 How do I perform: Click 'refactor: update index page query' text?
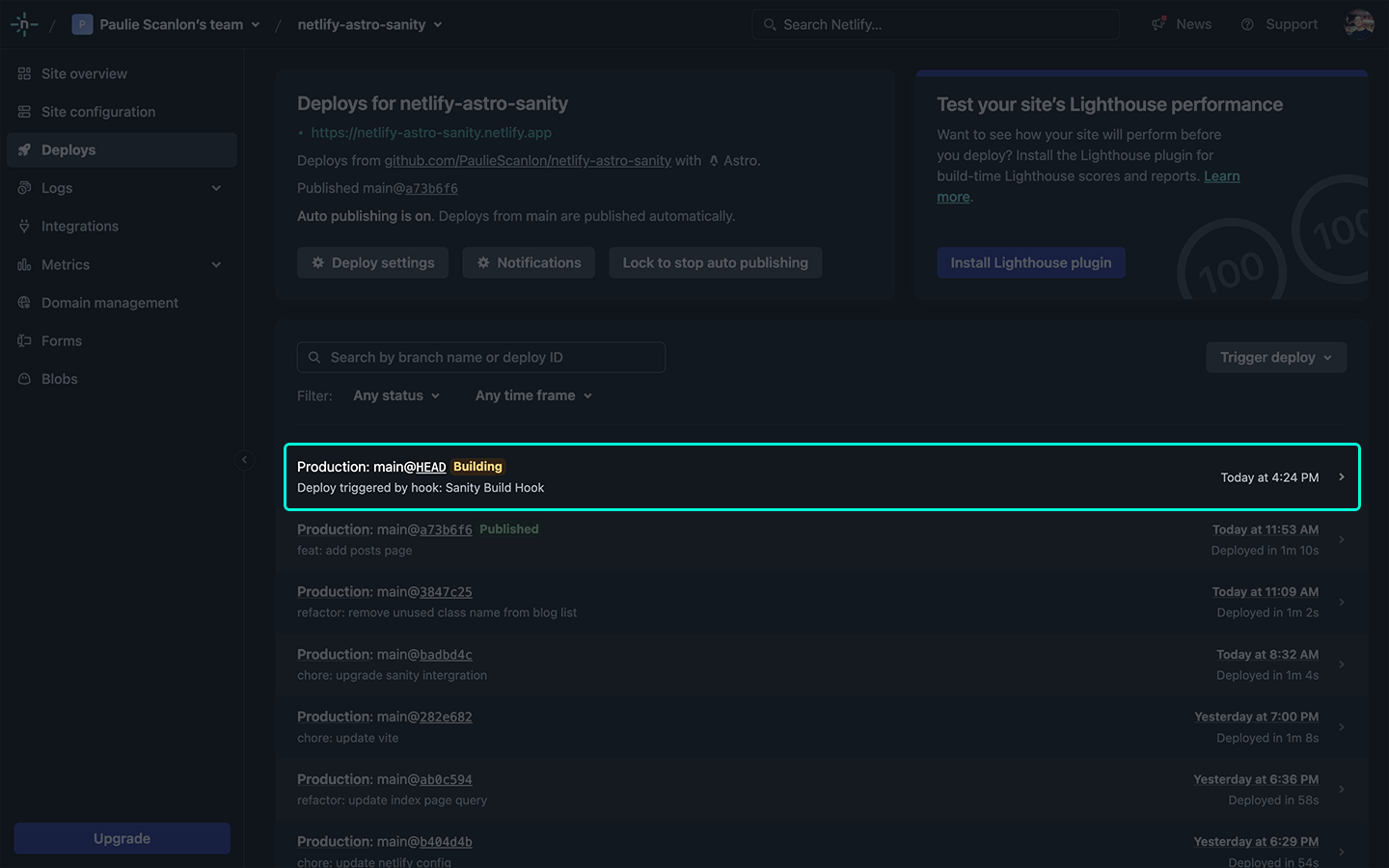392,800
